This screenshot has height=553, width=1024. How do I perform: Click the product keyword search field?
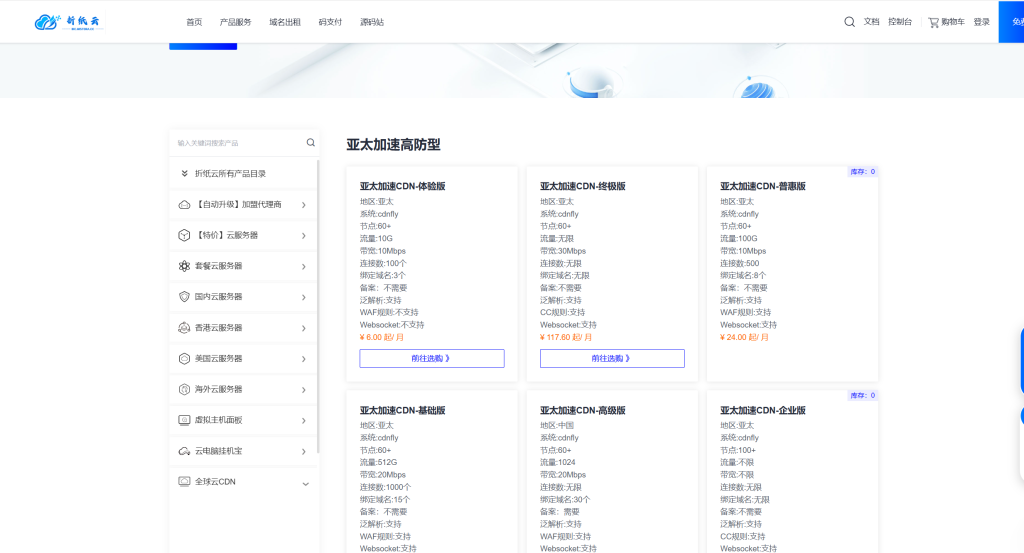click(238, 143)
